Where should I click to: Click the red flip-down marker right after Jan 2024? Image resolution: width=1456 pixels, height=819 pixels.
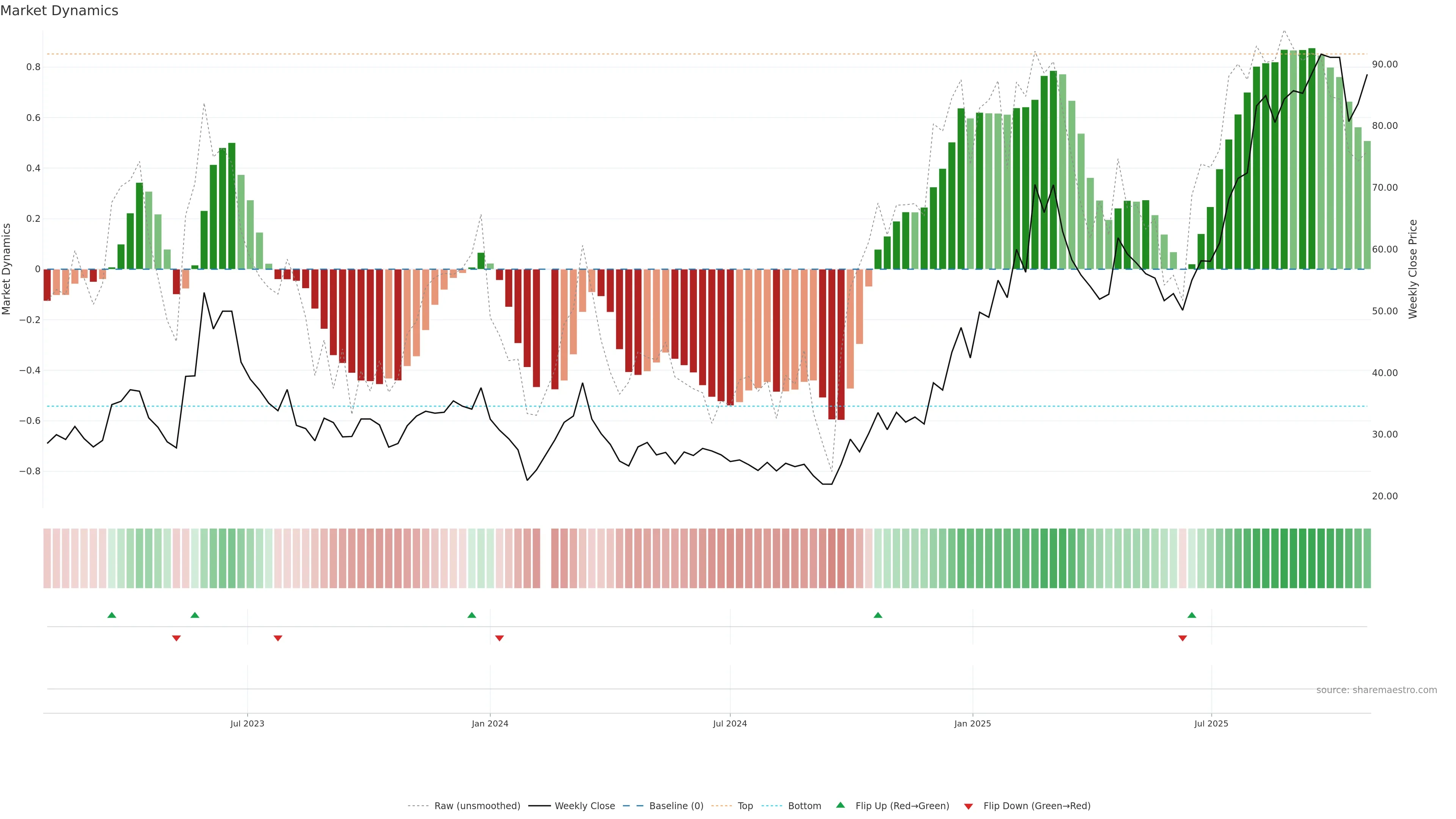click(x=499, y=638)
